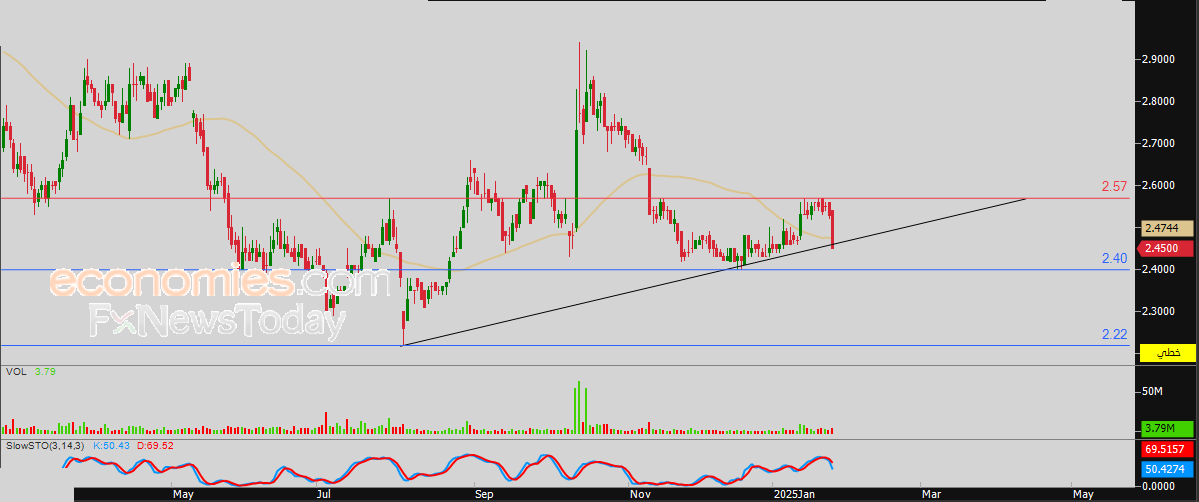1199x502 pixels.
Task: Click the K:50.43 stochastic value
Action: click(112, 445)
